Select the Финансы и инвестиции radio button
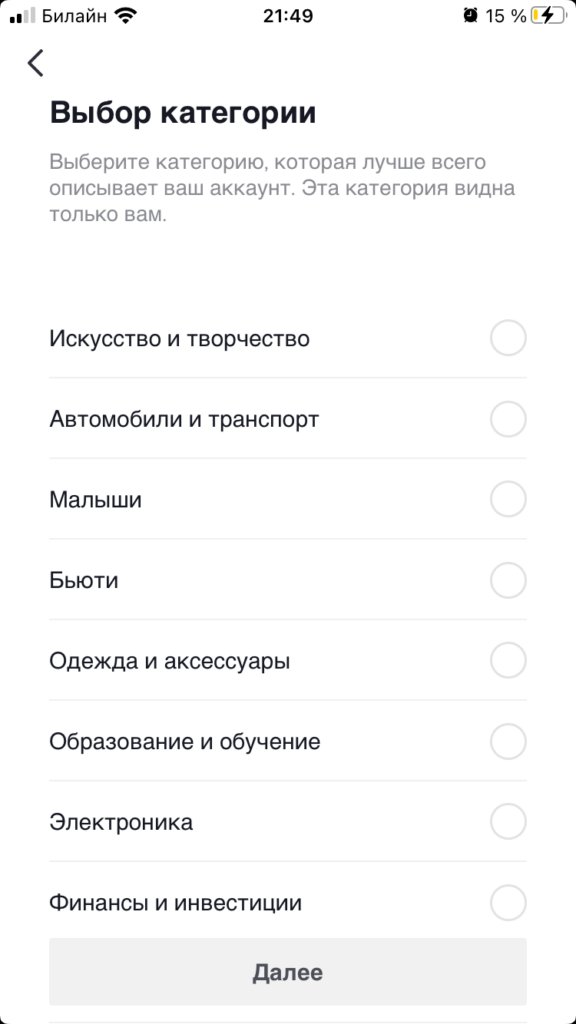This screenshot has width=576, height=1024. [x=509, y=902]
